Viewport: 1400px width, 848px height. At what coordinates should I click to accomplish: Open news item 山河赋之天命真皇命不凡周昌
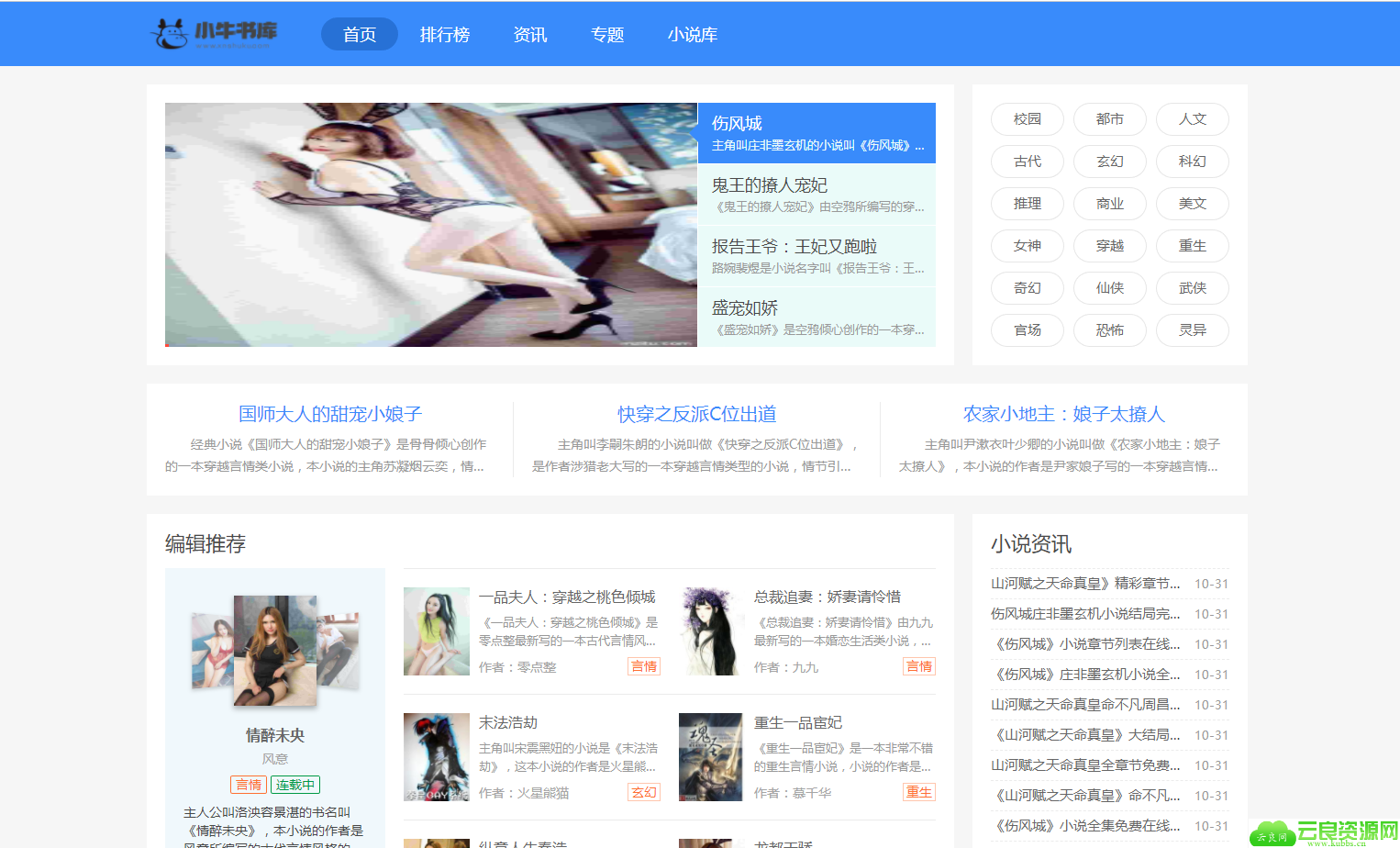point(1085,705)
